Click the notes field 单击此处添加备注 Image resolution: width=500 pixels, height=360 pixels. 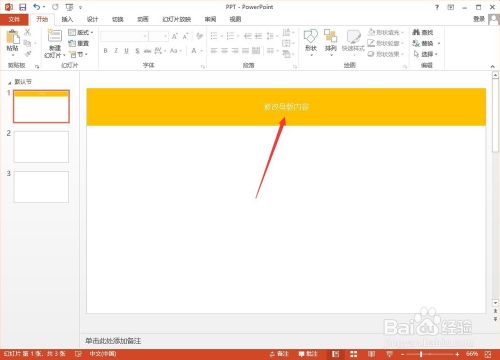113,341
